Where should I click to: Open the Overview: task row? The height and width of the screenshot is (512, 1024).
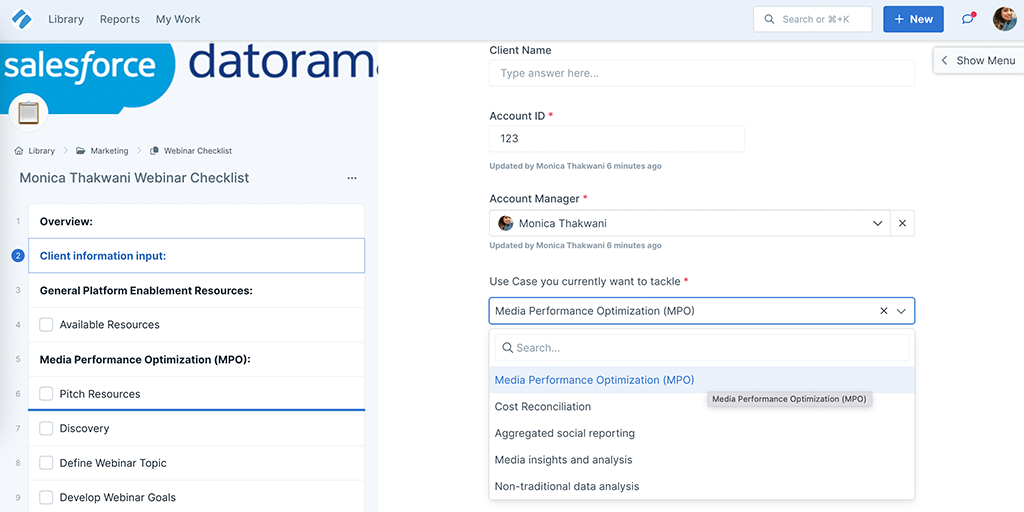[196, 221]
